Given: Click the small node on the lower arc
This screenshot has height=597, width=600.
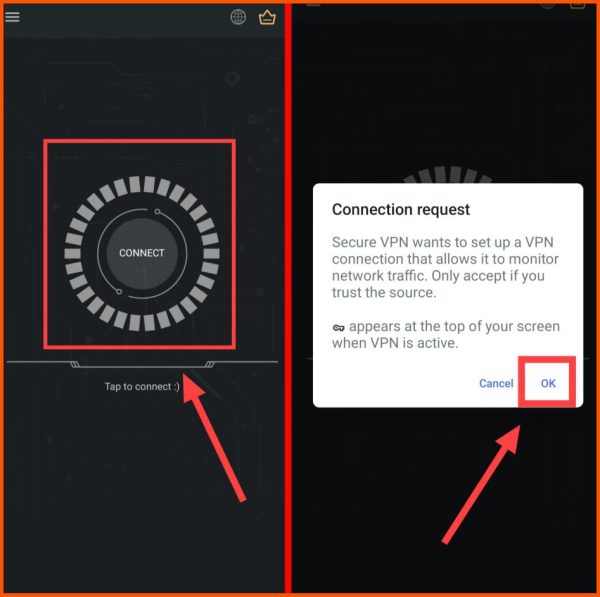Looking at the screenshot, I should [119, 292].
